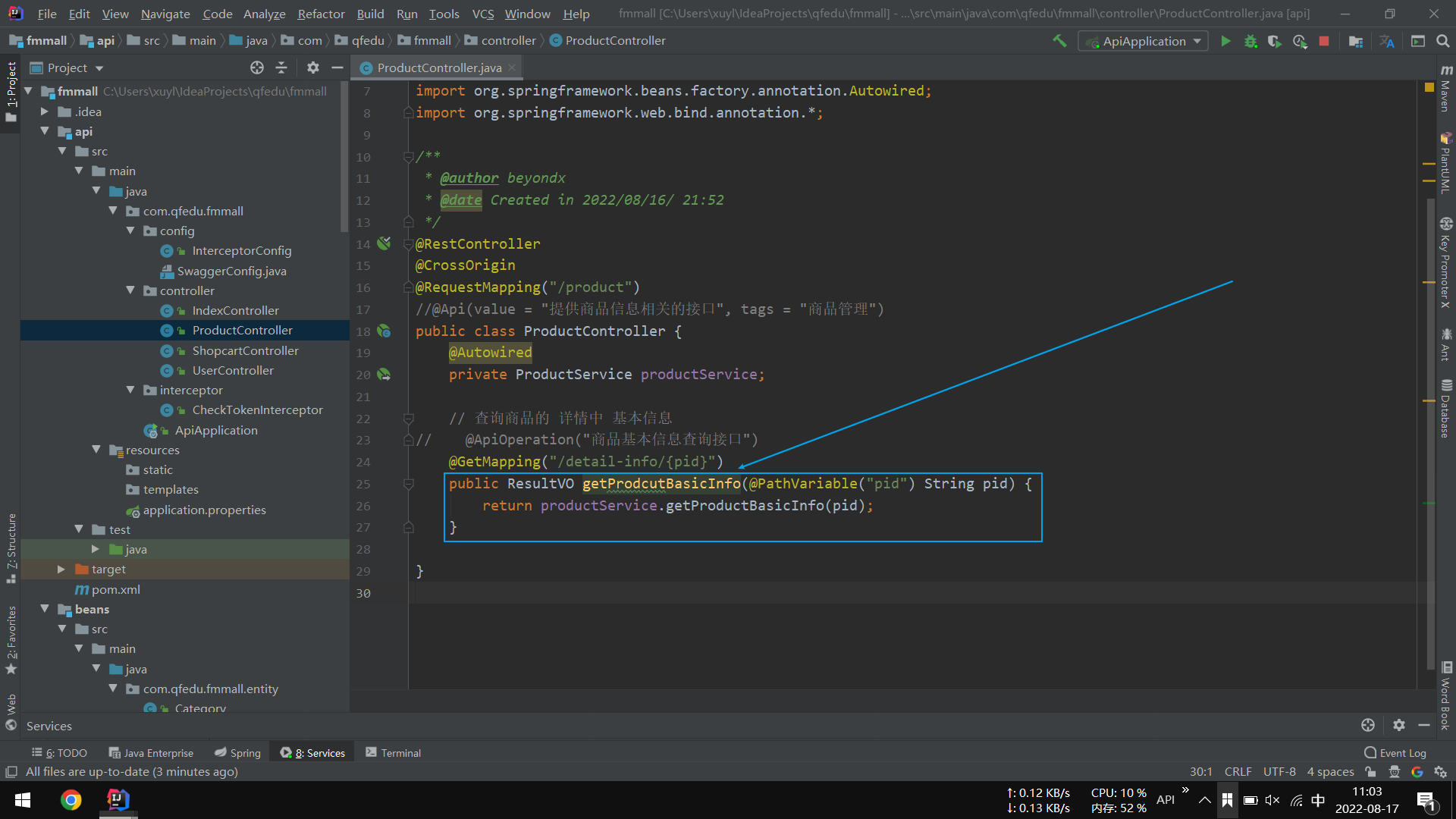Click gutter icon on RestController line 14
This screenshot has width=1456, height=819.
point(384,243)
